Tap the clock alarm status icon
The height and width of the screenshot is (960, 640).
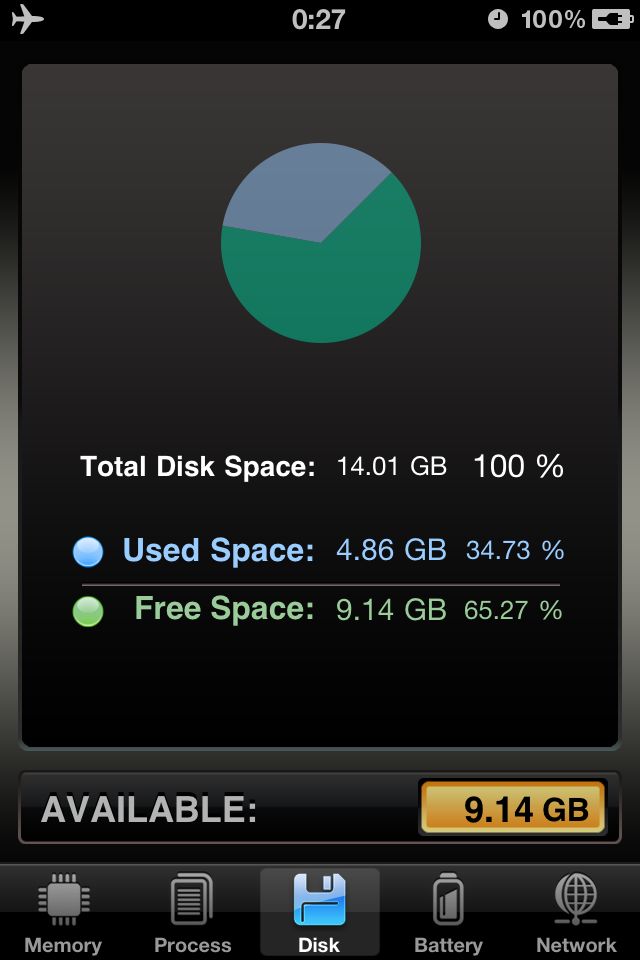click(498, 19)
